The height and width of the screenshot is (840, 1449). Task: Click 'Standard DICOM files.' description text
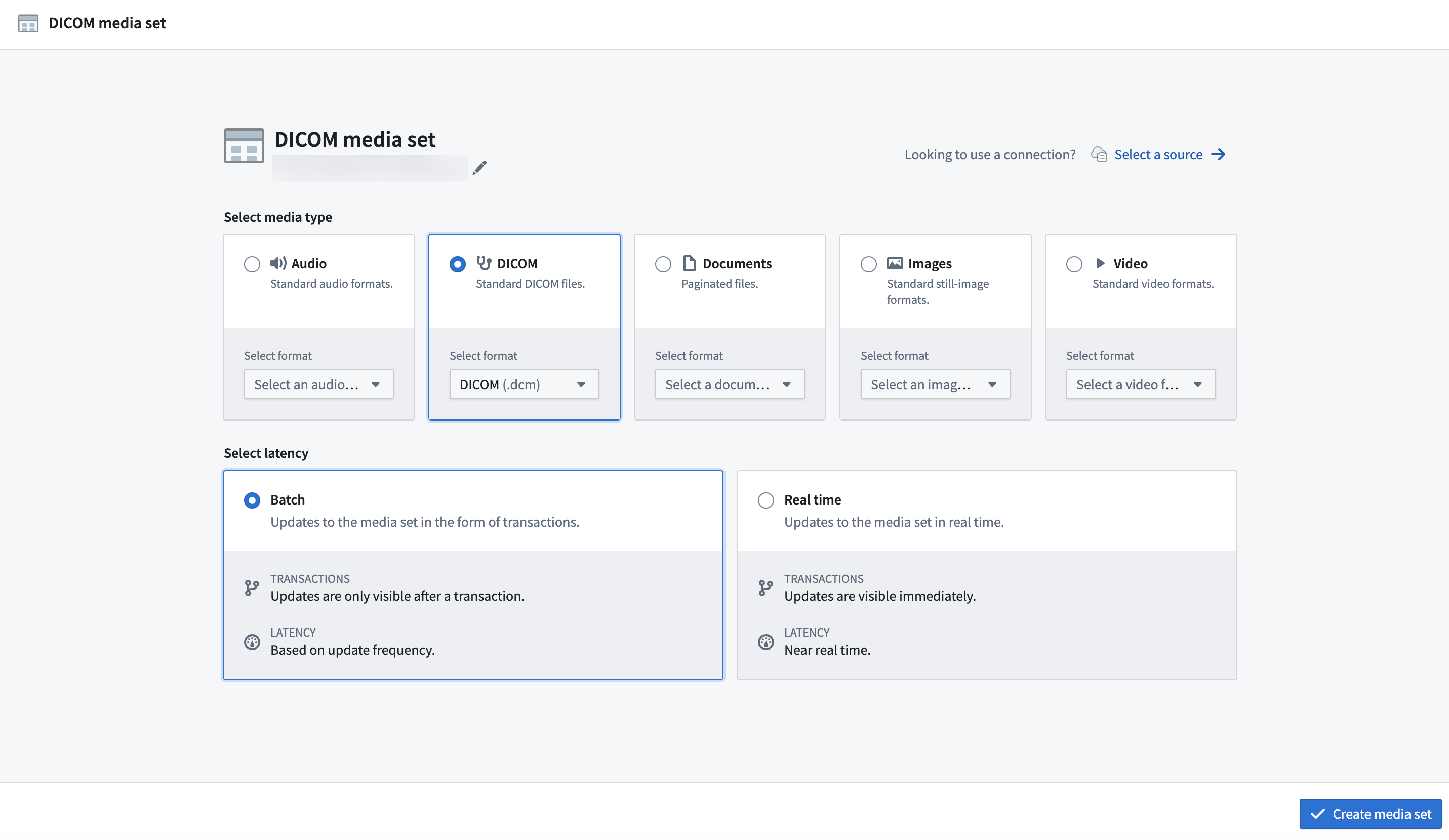[x=530, y=284]
